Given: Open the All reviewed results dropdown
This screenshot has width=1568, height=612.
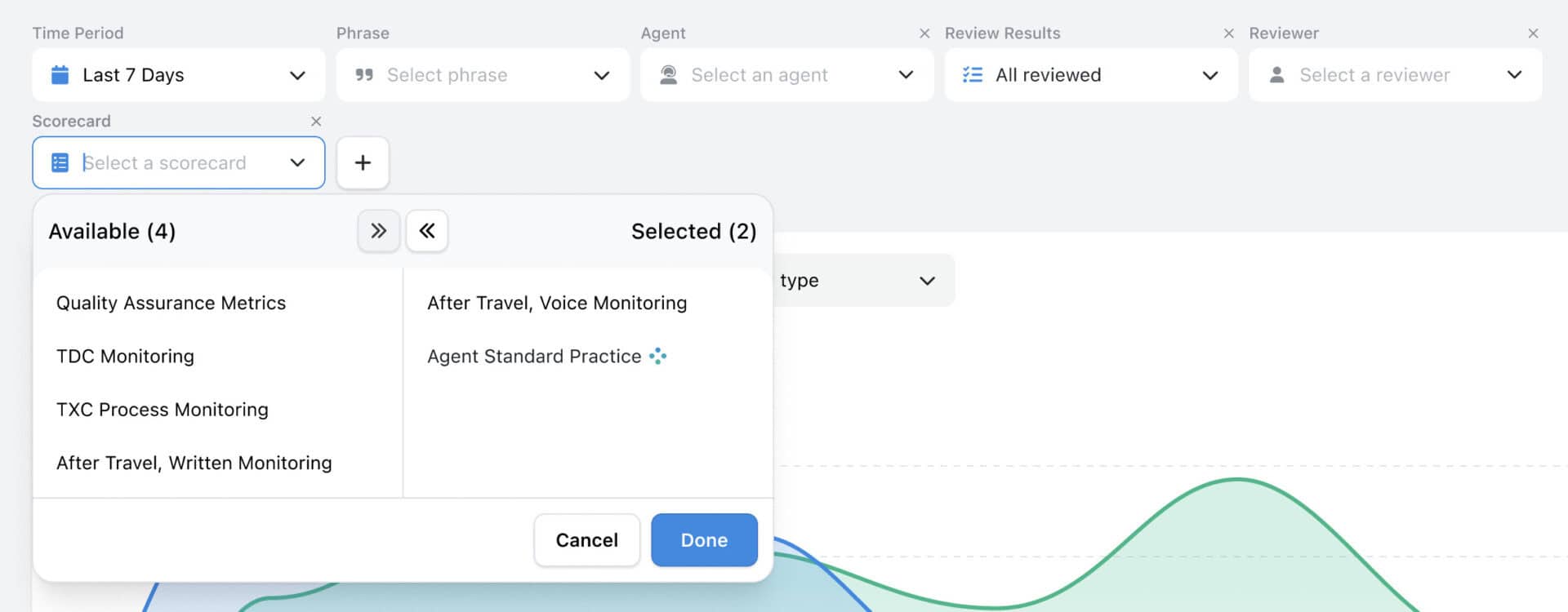Looking at the screenshot, I should 1091,75.
